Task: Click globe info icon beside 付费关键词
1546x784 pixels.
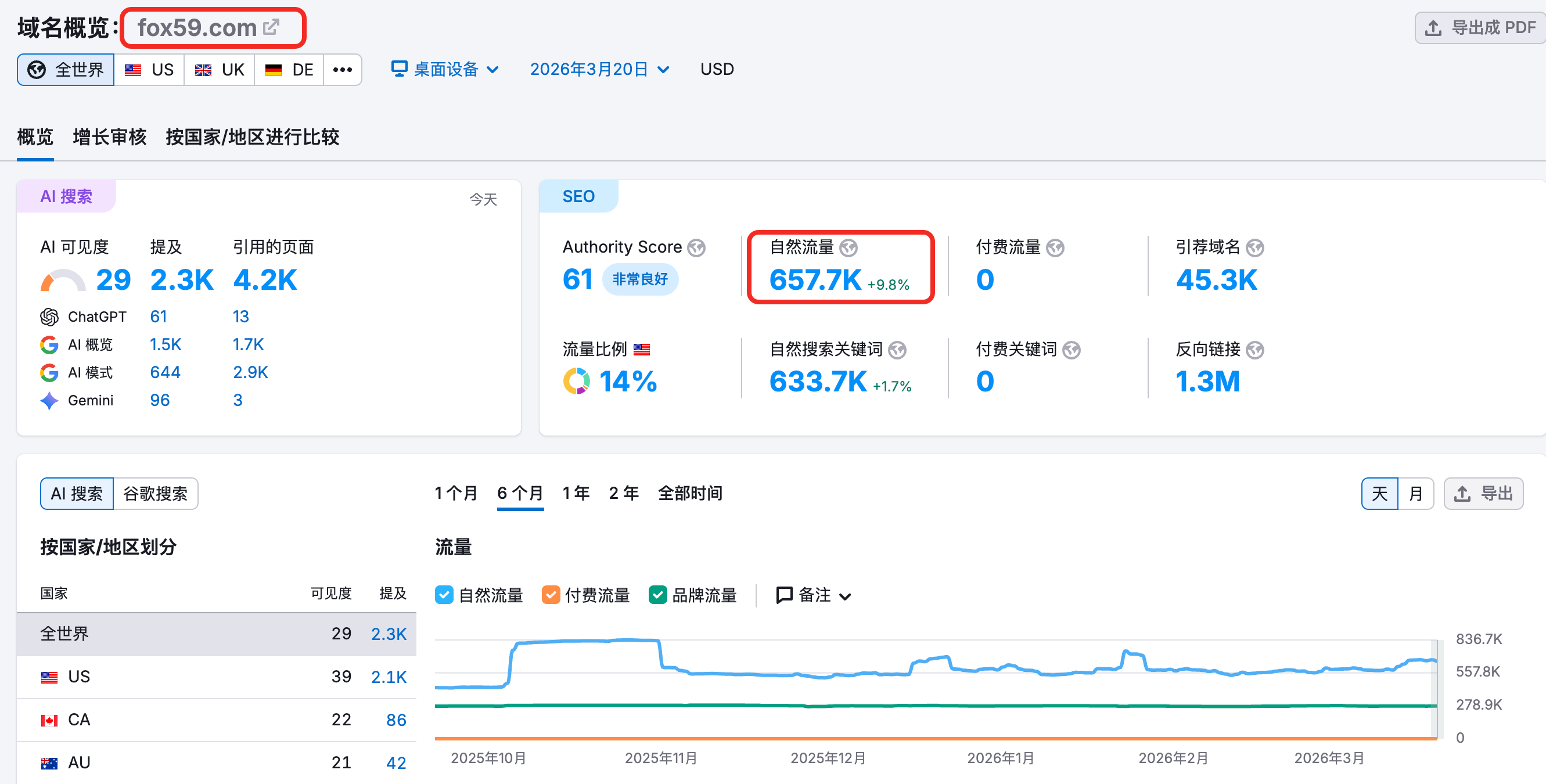Action: (x=1072, y=350)
